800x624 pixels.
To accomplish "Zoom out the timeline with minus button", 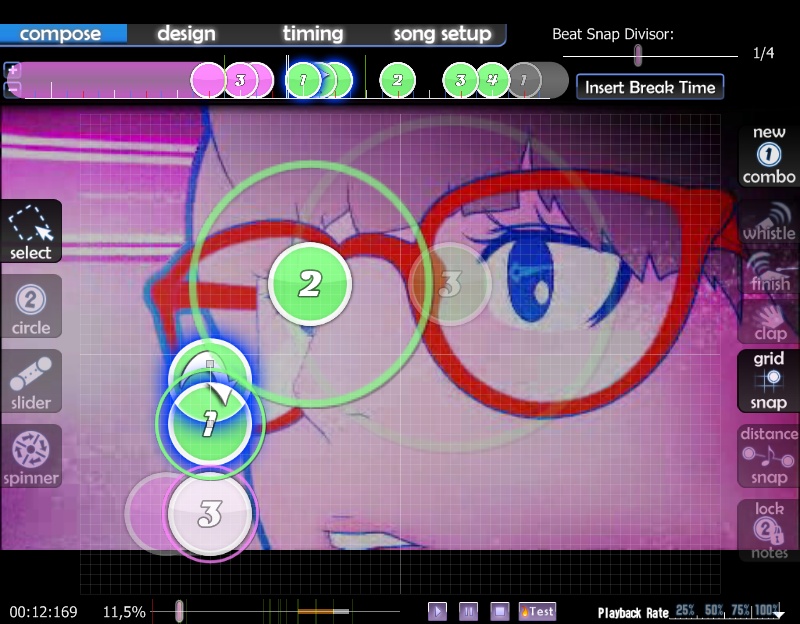I will pos(12,89).
